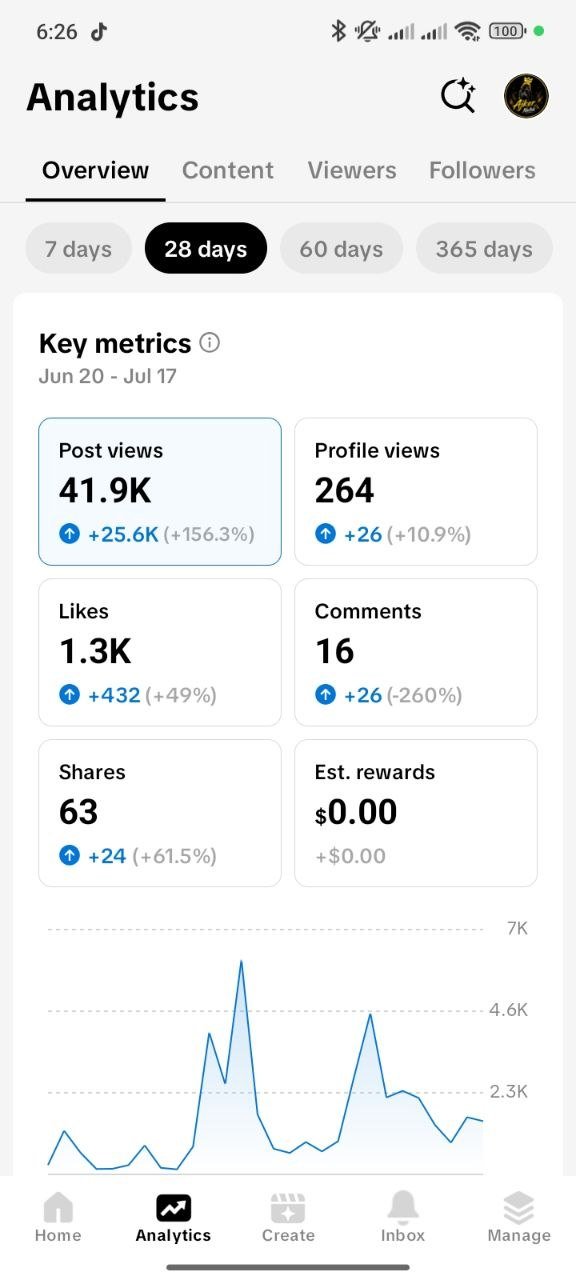The height and width of the screenshot is (1280, 576).
Task: Select the 60 days range pill
Action: point(341,248)
